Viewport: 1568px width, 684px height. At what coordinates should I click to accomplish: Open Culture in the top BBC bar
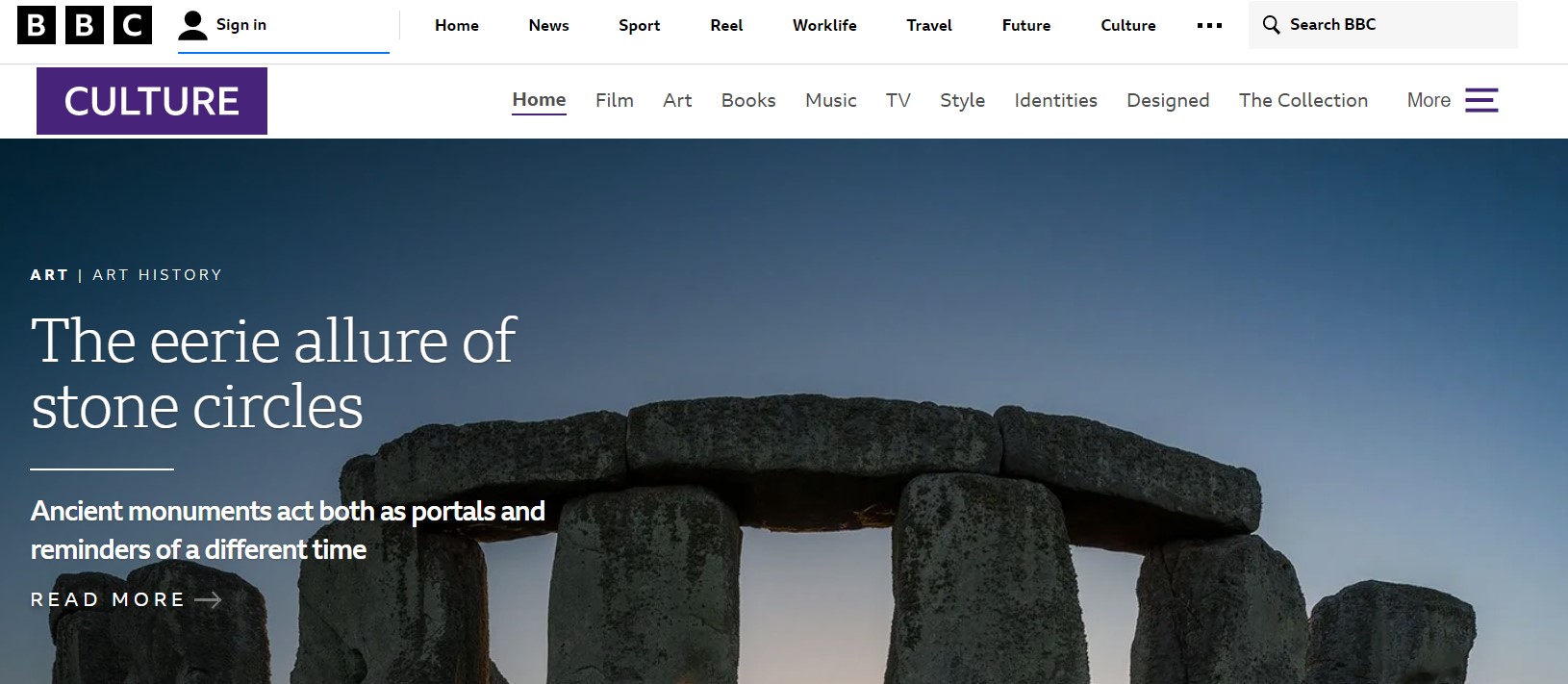pyautogui.click(x=1128, y=25)
